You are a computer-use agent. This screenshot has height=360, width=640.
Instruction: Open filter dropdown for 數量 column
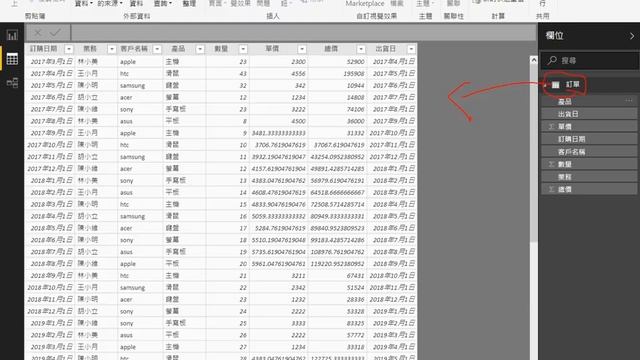pyautogui.click(x=243, y=49)
